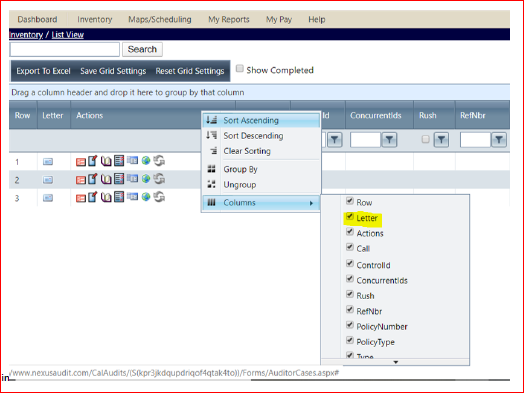Uncheck the RefNbr column checkbox

pyautogui.click(x=350, y=309)
